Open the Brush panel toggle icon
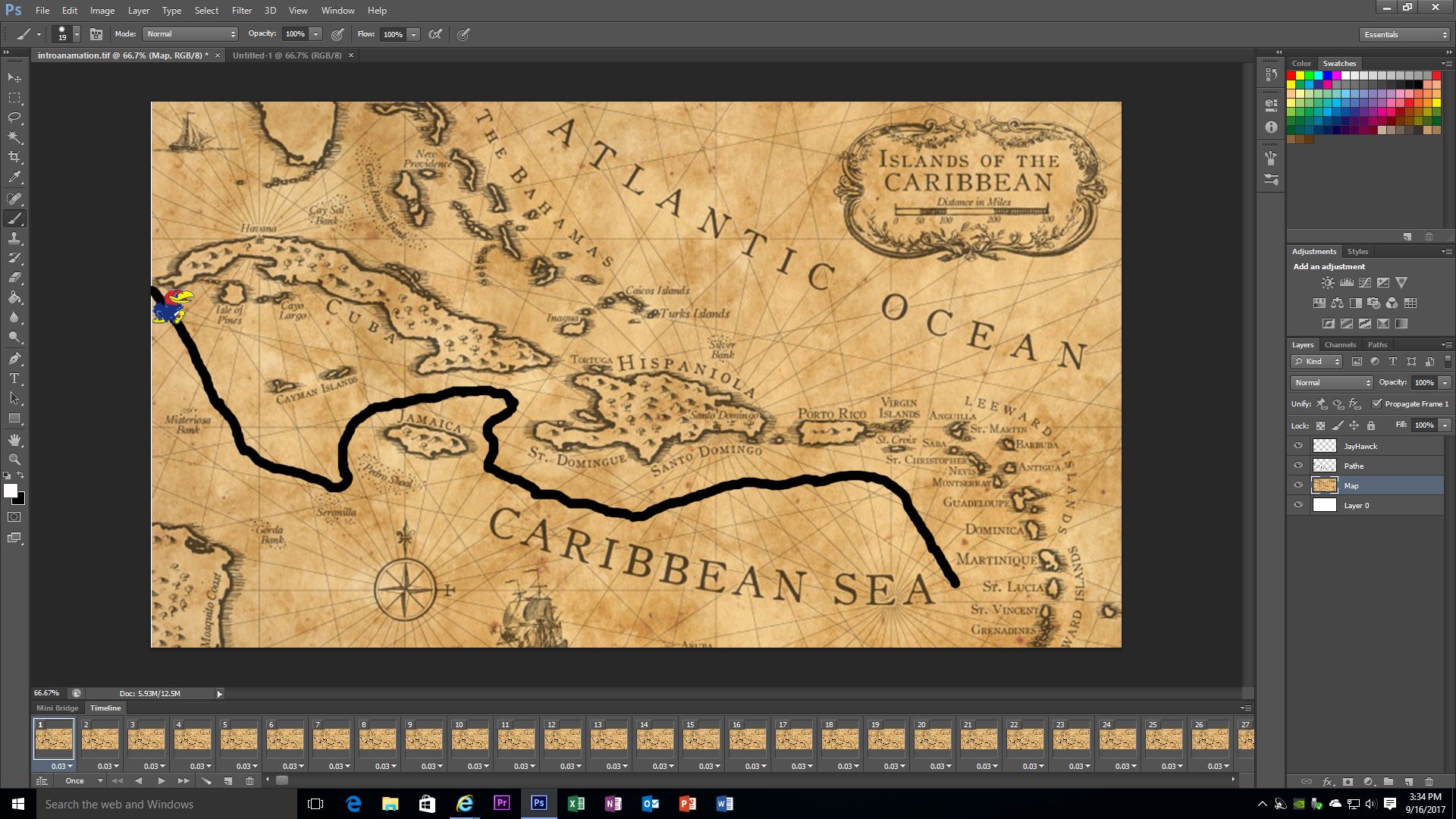The width and height of the screenshot is (1456, 819). coord(96,34)
